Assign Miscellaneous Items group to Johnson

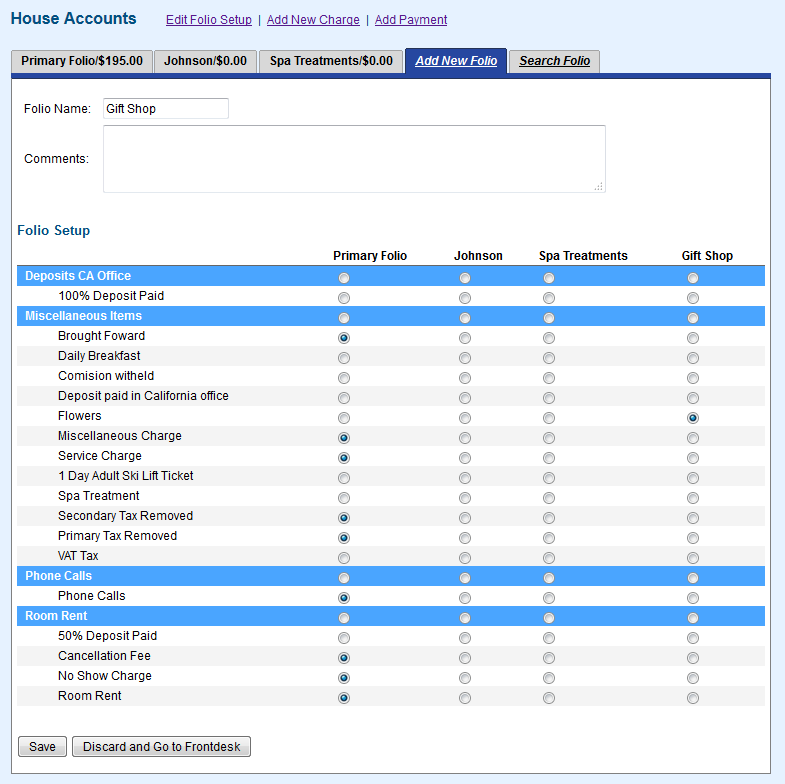point(465,318)
